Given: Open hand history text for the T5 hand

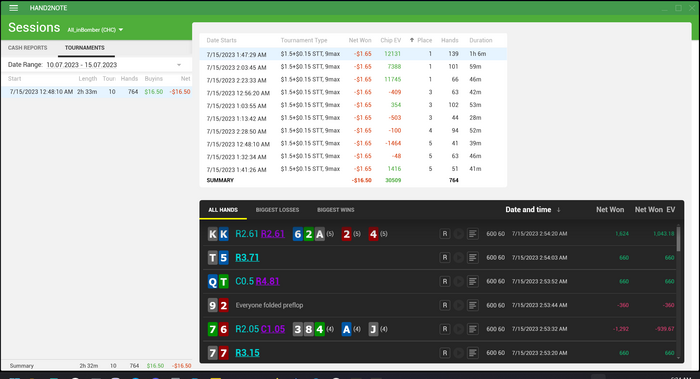Looking at the screenshot, I should click(472, 258).
